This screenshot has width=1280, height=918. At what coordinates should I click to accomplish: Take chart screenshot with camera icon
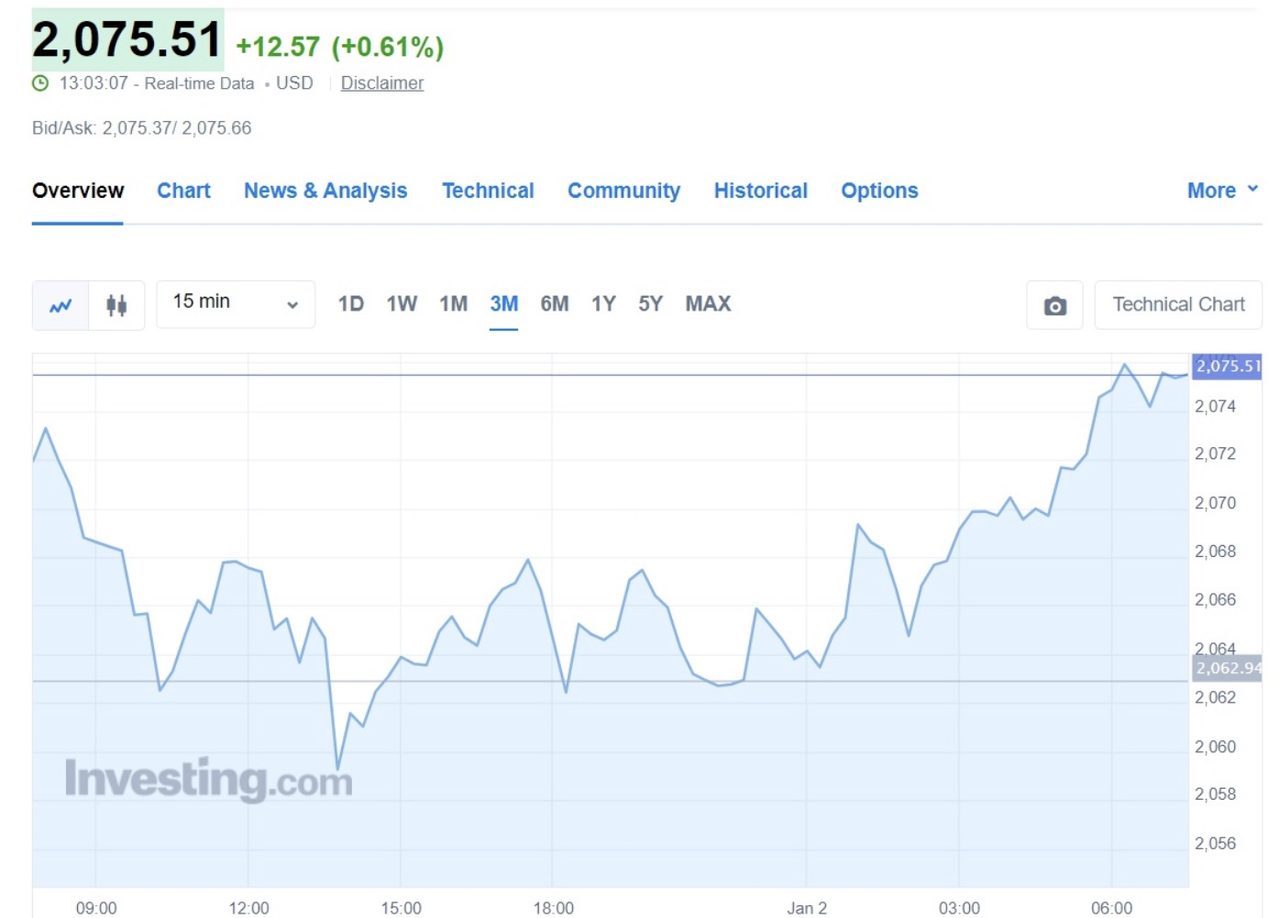click(1055, 305)
